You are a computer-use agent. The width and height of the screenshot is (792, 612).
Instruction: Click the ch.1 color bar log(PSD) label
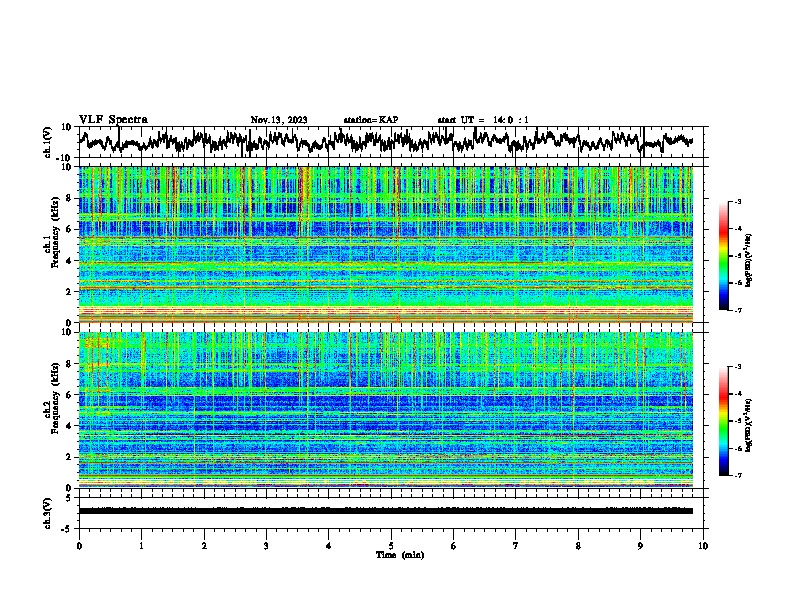tap(749, 261)
